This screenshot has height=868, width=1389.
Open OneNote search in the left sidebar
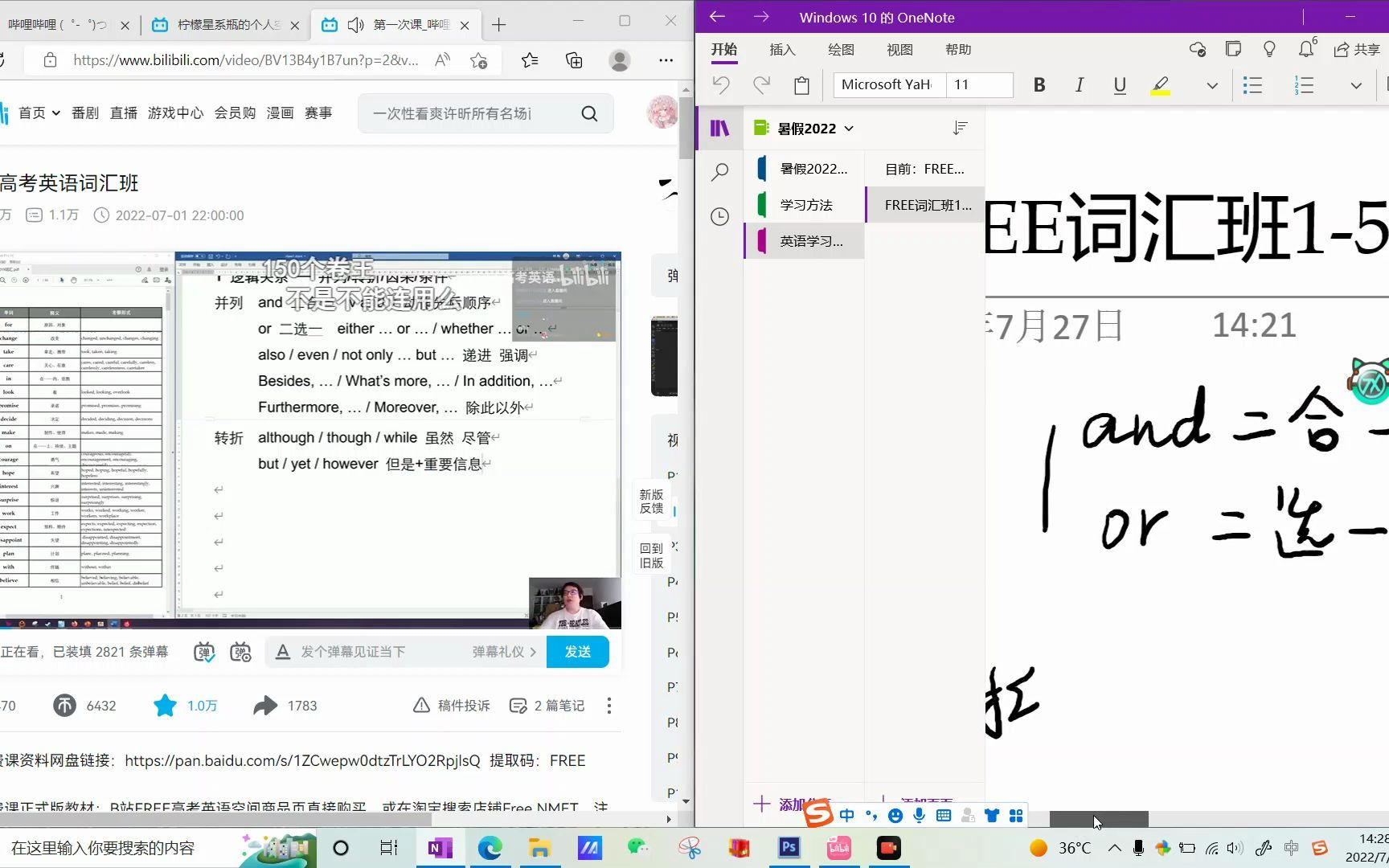point(720,171)
